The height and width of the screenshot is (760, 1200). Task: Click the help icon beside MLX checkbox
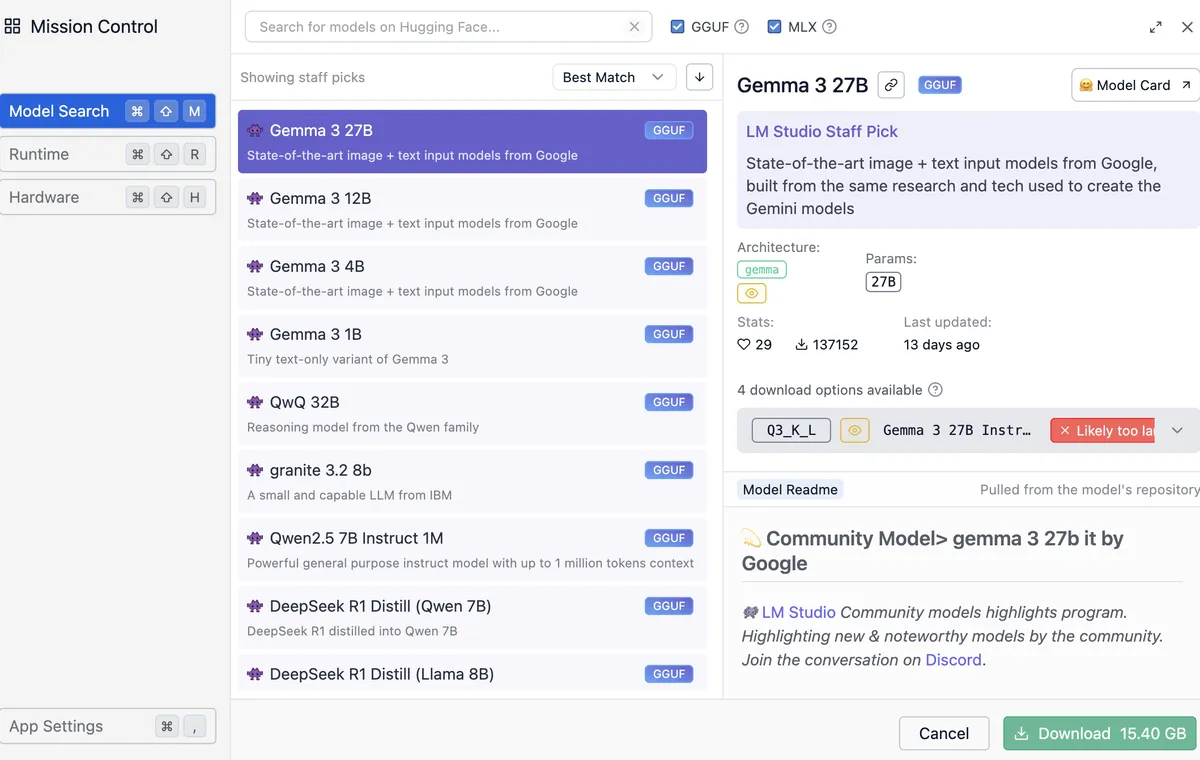[829, 27]
